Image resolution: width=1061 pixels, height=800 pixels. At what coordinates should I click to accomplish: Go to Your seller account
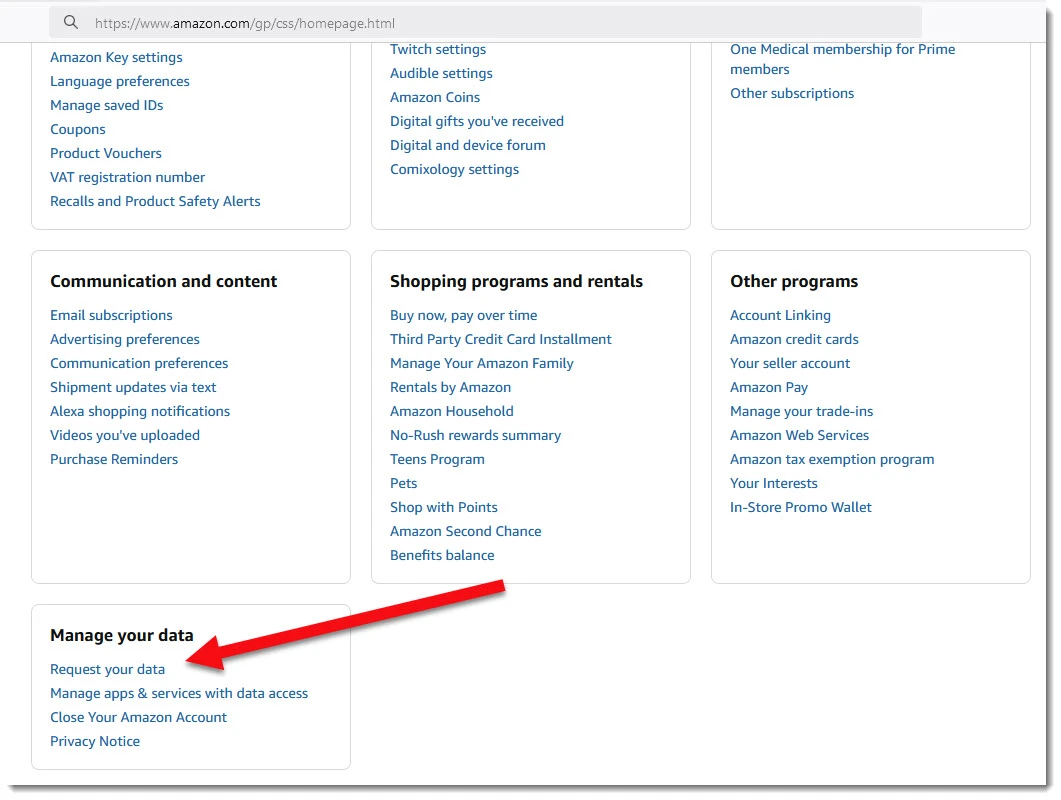pos(790,363)
